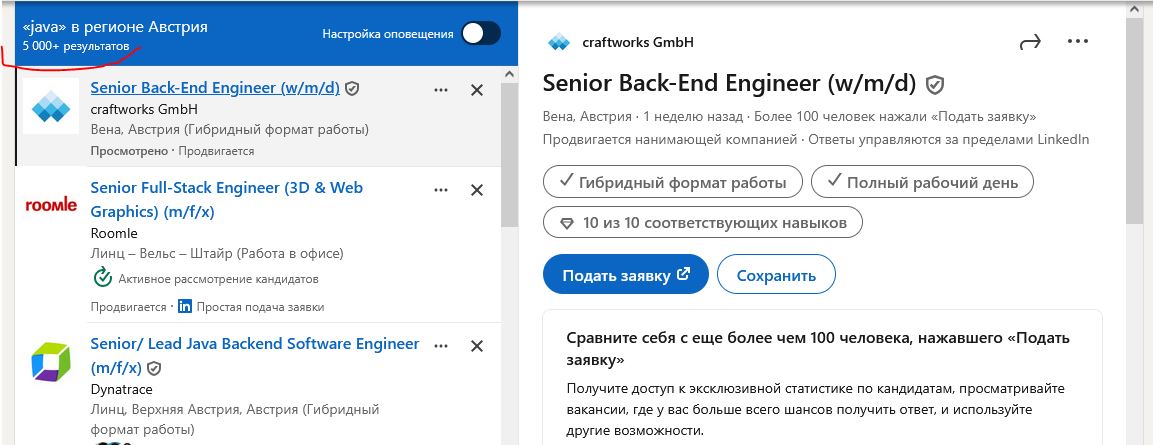Click the Roomle company logo

[50, 204]
